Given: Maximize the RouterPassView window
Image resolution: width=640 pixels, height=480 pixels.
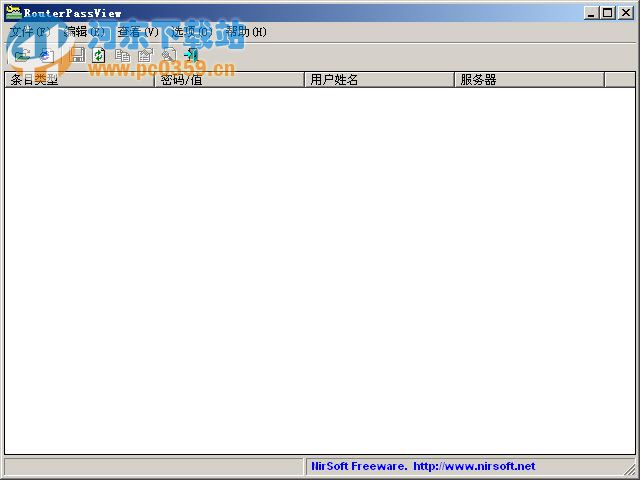Looking at the screenshot, I should tap(608, 13).
